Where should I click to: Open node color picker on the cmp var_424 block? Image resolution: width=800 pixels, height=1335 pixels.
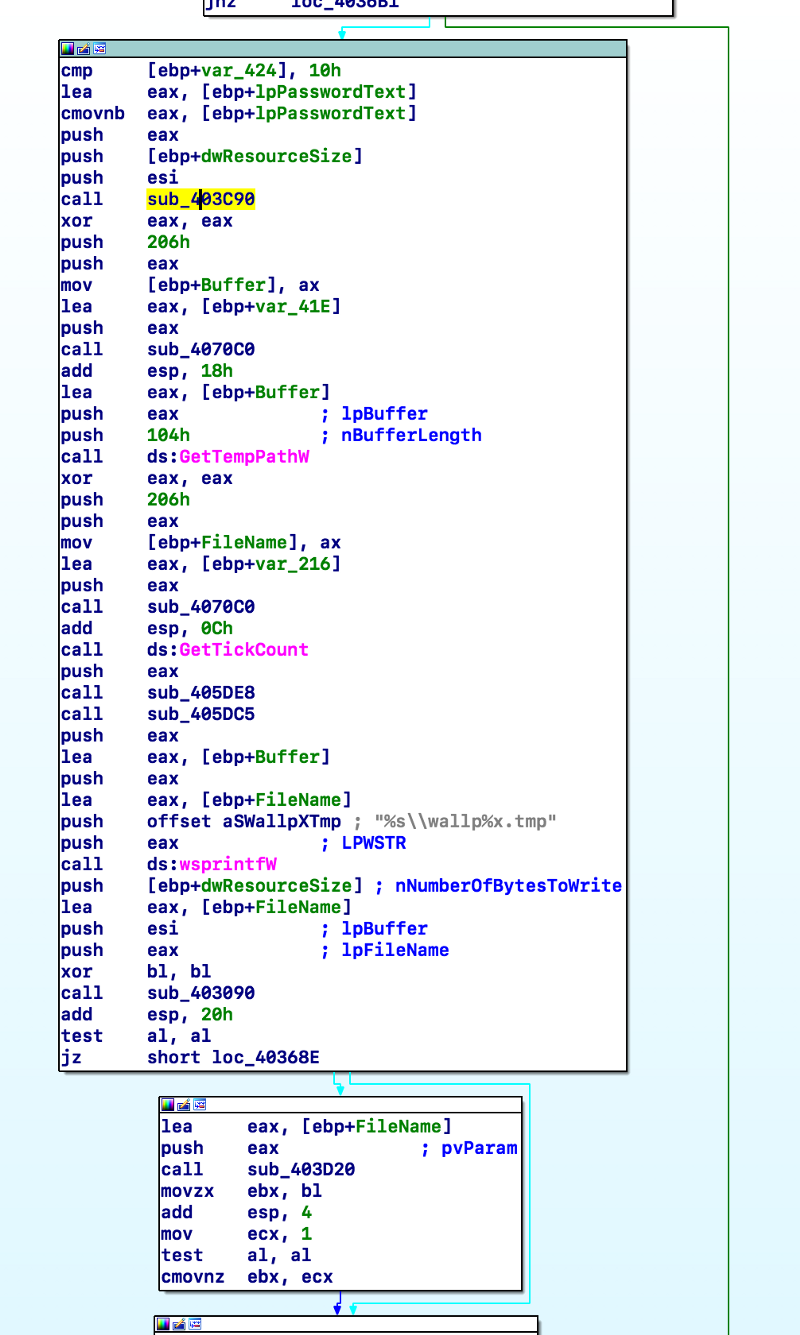[x=67, y=48]
